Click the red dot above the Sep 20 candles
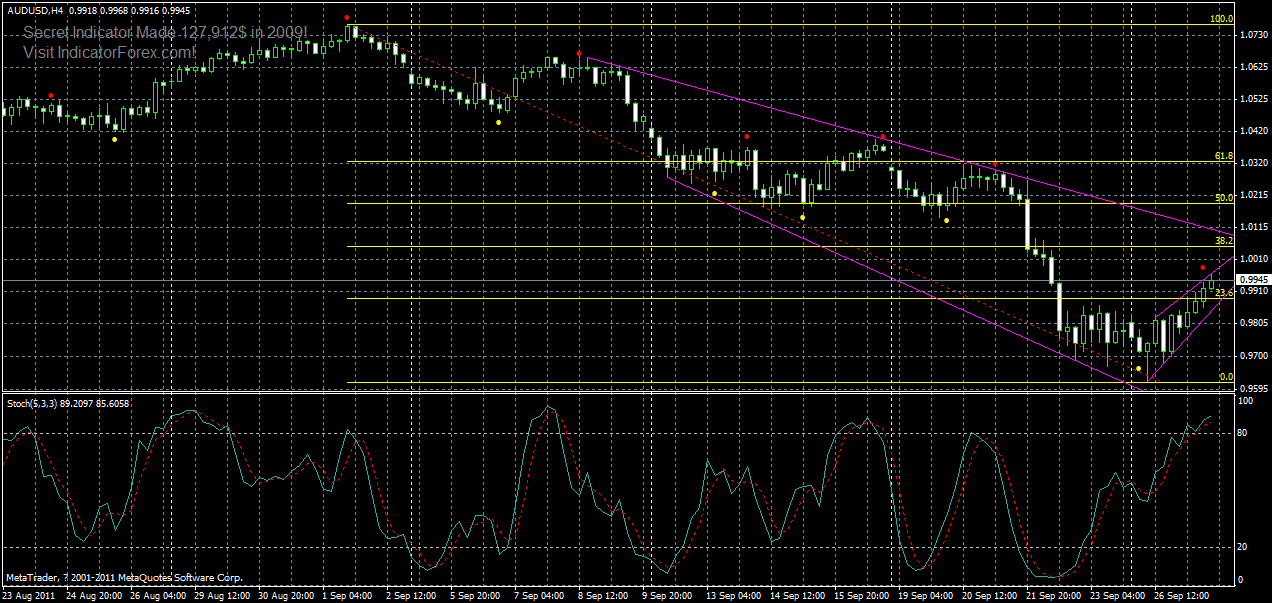The height and width of the screenshot is (603, 1272). pos(996,164)
